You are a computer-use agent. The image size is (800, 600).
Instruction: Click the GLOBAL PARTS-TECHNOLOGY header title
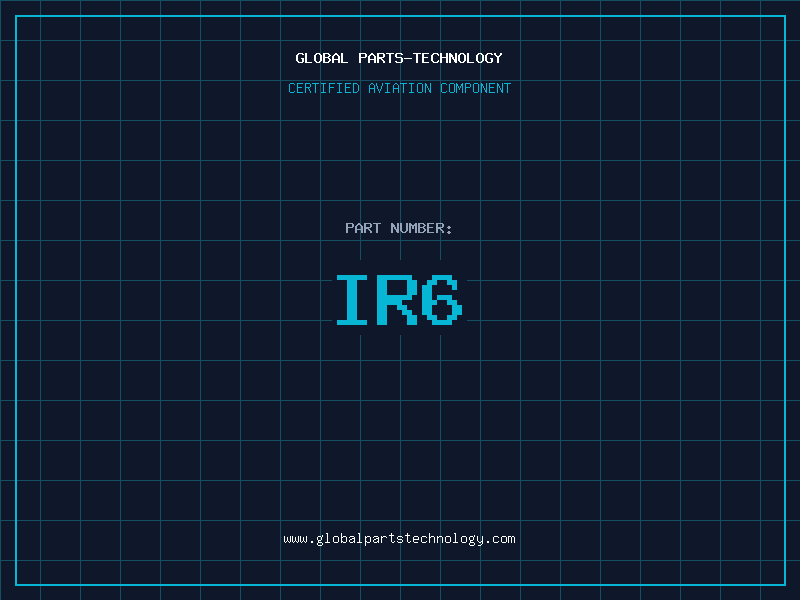pos(399,58)
